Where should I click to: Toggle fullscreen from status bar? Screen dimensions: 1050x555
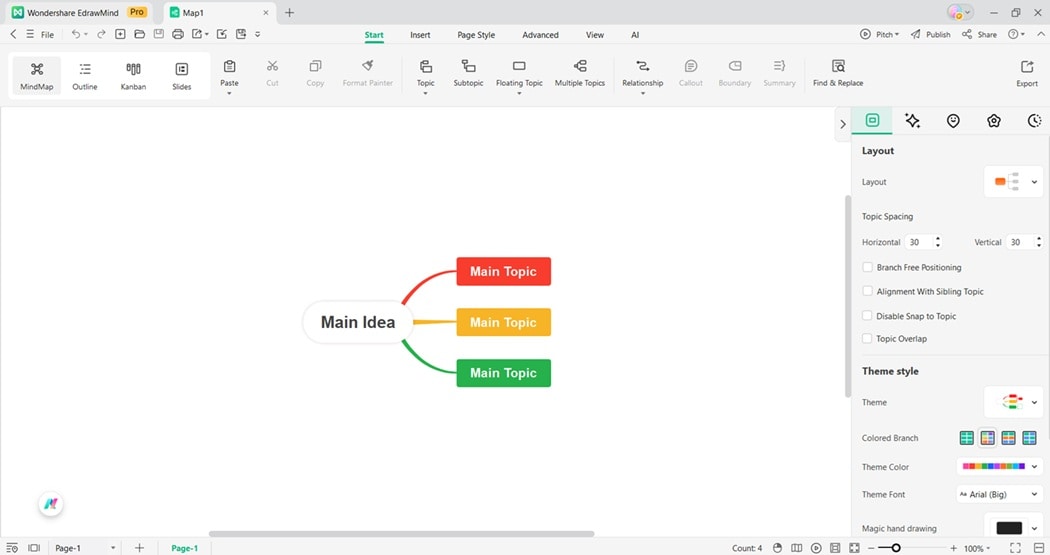click(1015, 548)
